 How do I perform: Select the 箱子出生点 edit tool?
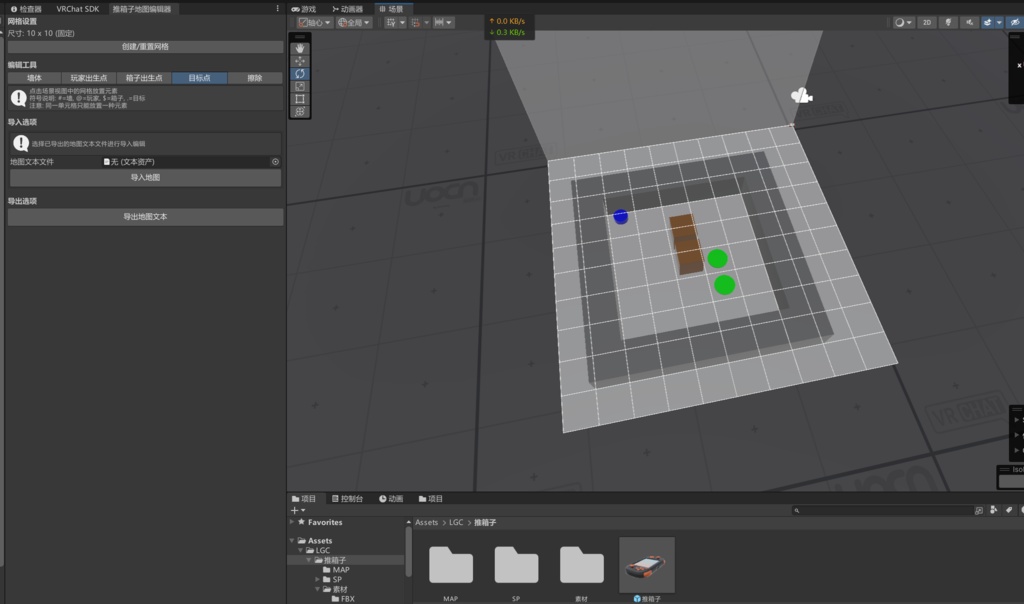pos(144,78)
